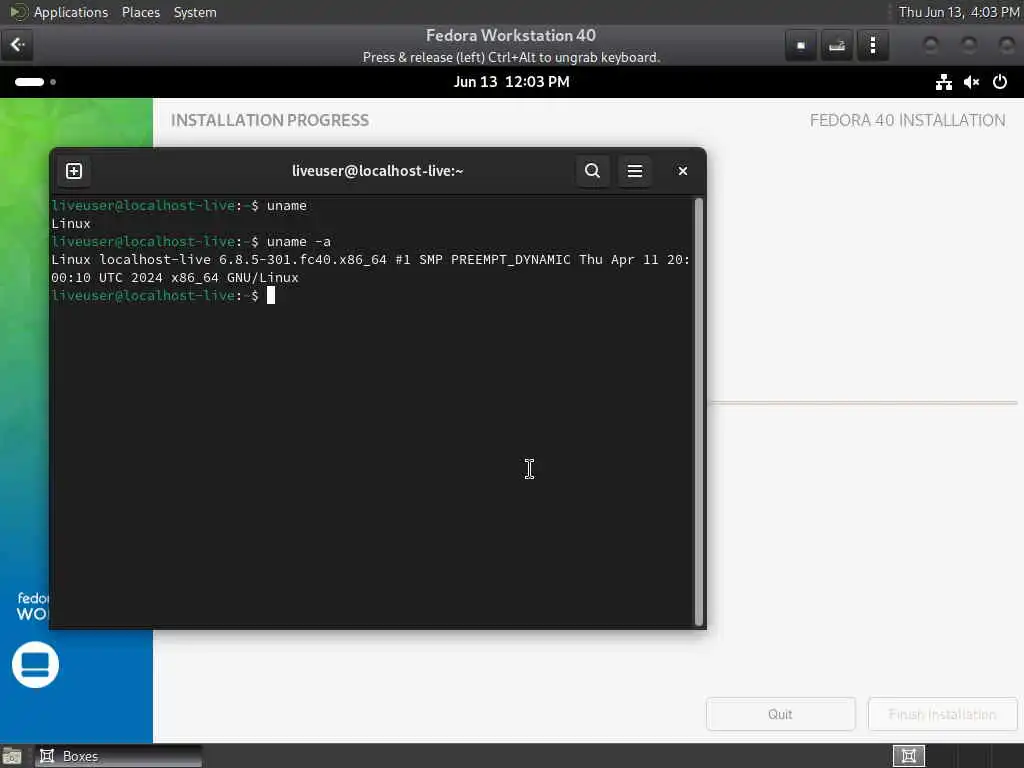Image resolution: width=1024 pixels, height=768 pixels.
Task: Click the GNOME network status icon
Action: tap(944, 82)
